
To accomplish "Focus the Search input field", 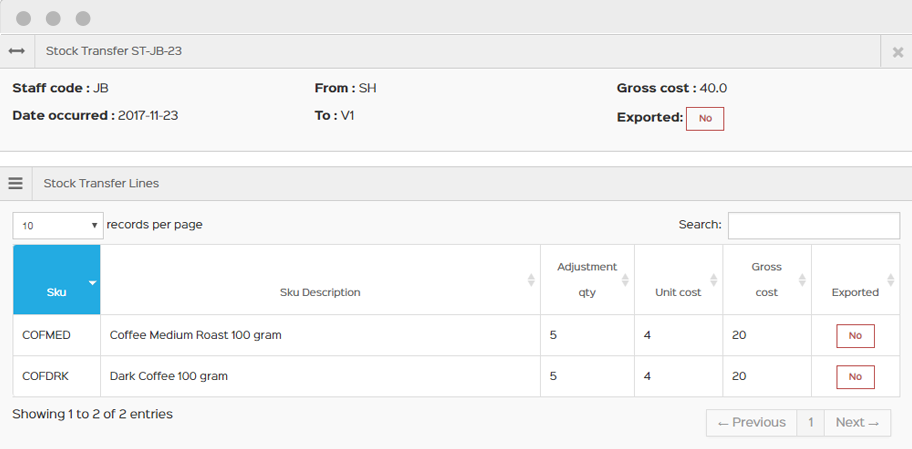I will pos(814,225).
